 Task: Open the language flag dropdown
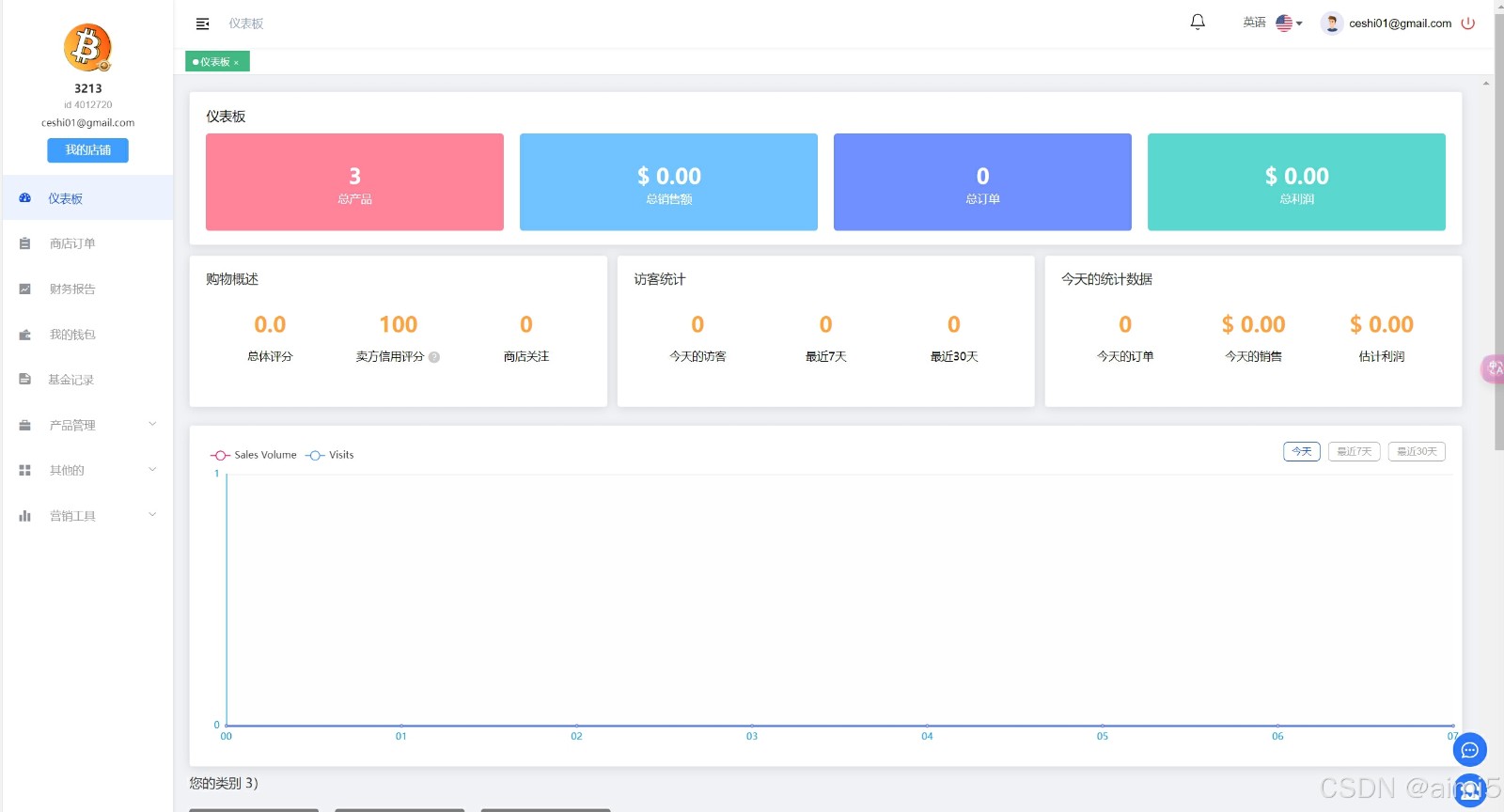(1289, 23)
